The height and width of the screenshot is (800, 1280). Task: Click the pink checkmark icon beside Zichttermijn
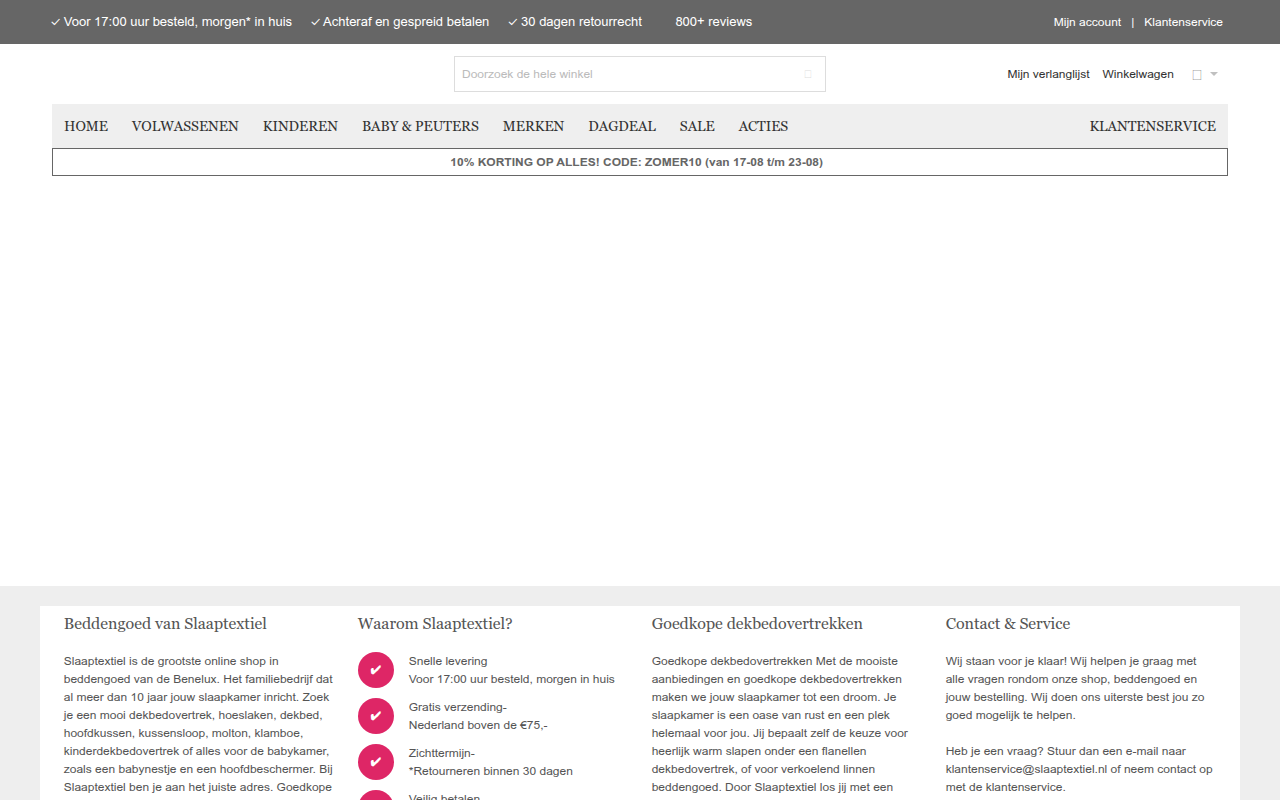point(376,762)
